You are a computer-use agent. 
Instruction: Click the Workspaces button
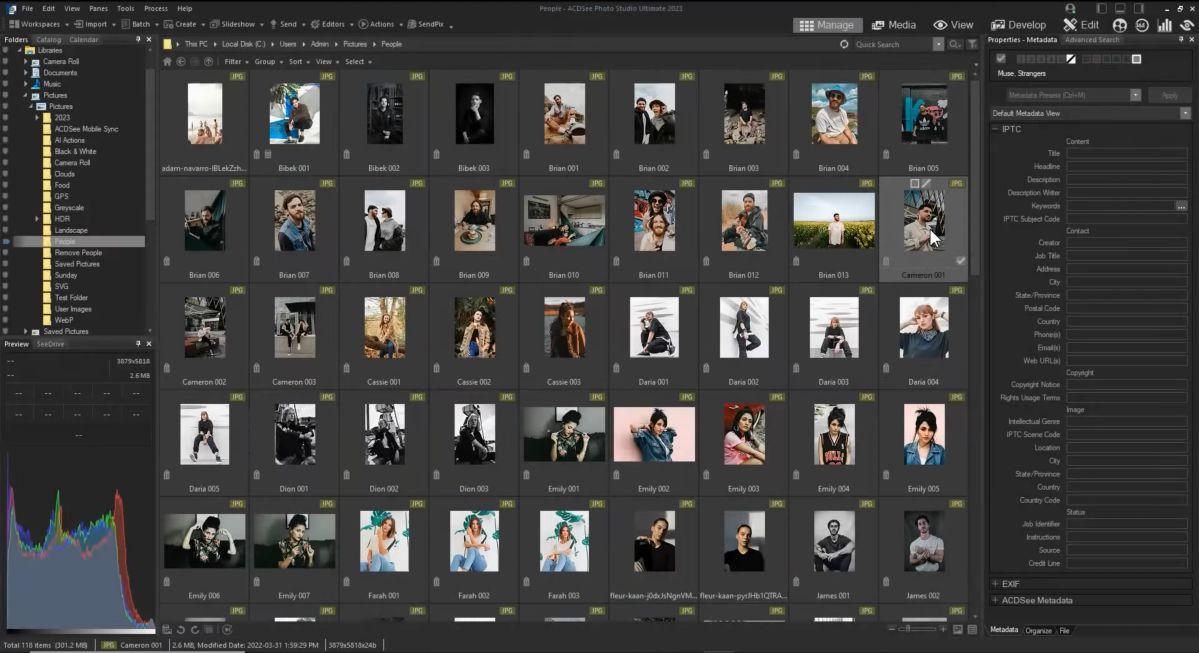point(35,24)
